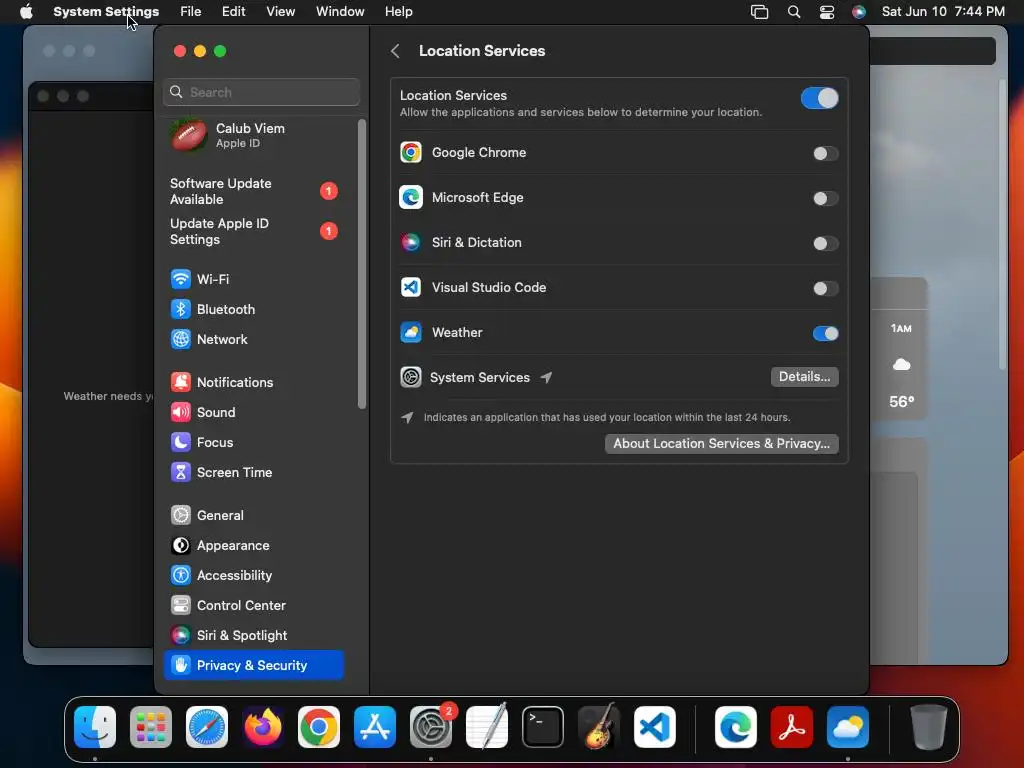This screenshot has height=768, width=1024.
Task: Open Update Apple ID Settings item
Action: tap(253, 231)
